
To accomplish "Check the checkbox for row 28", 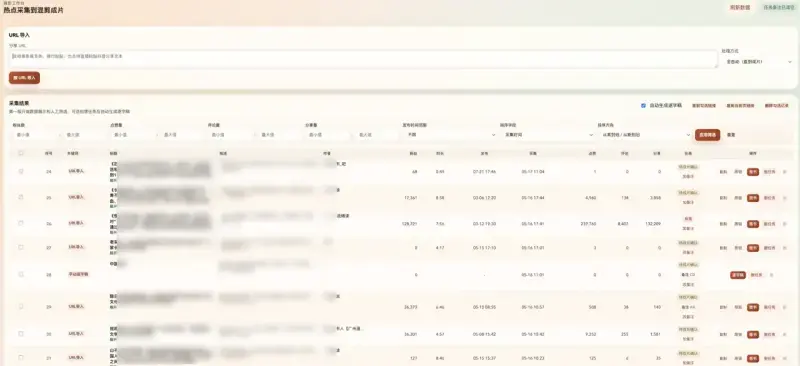I will point(21,274).
